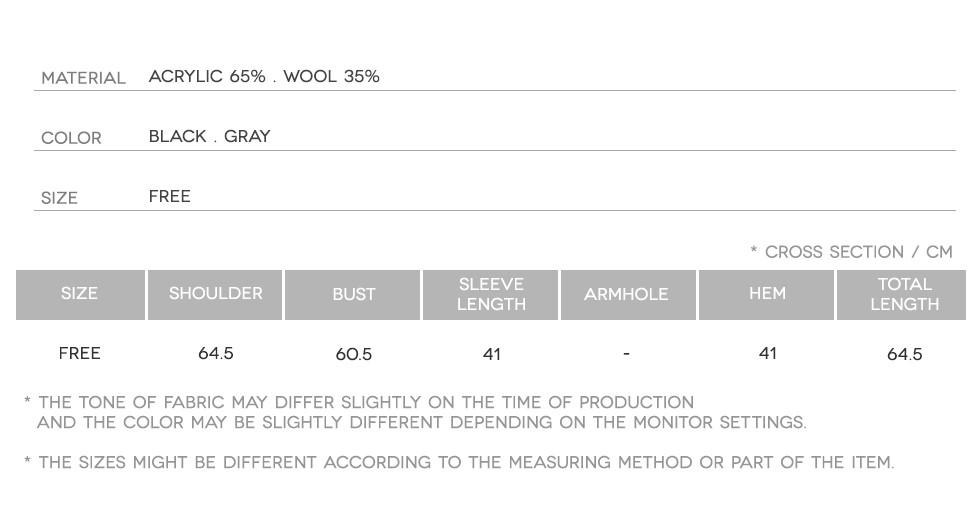Select the ACRYLIC 65% . WOOL 35% text

point(264,77)
